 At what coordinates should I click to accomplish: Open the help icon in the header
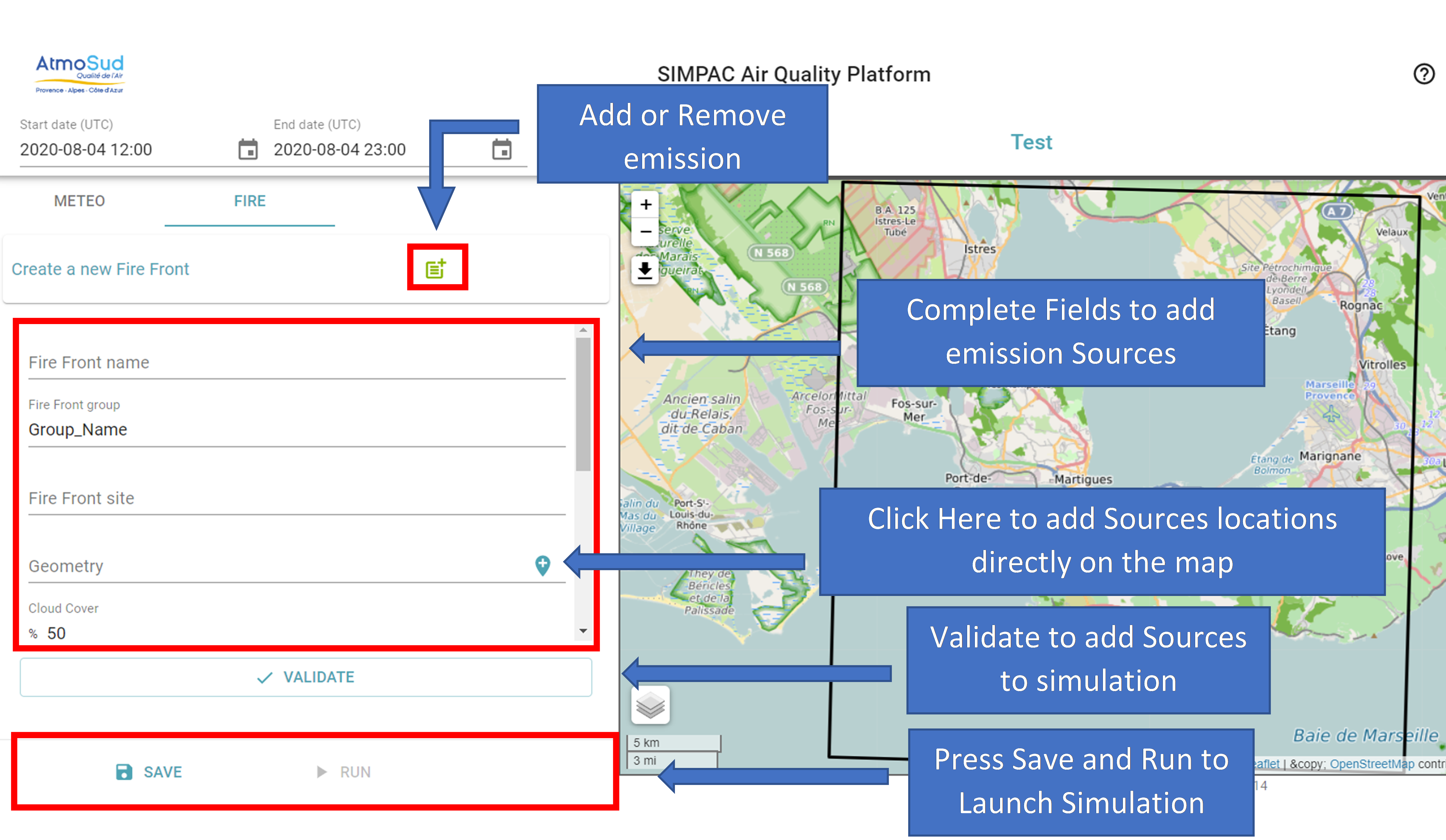(x=1424, y=74)
